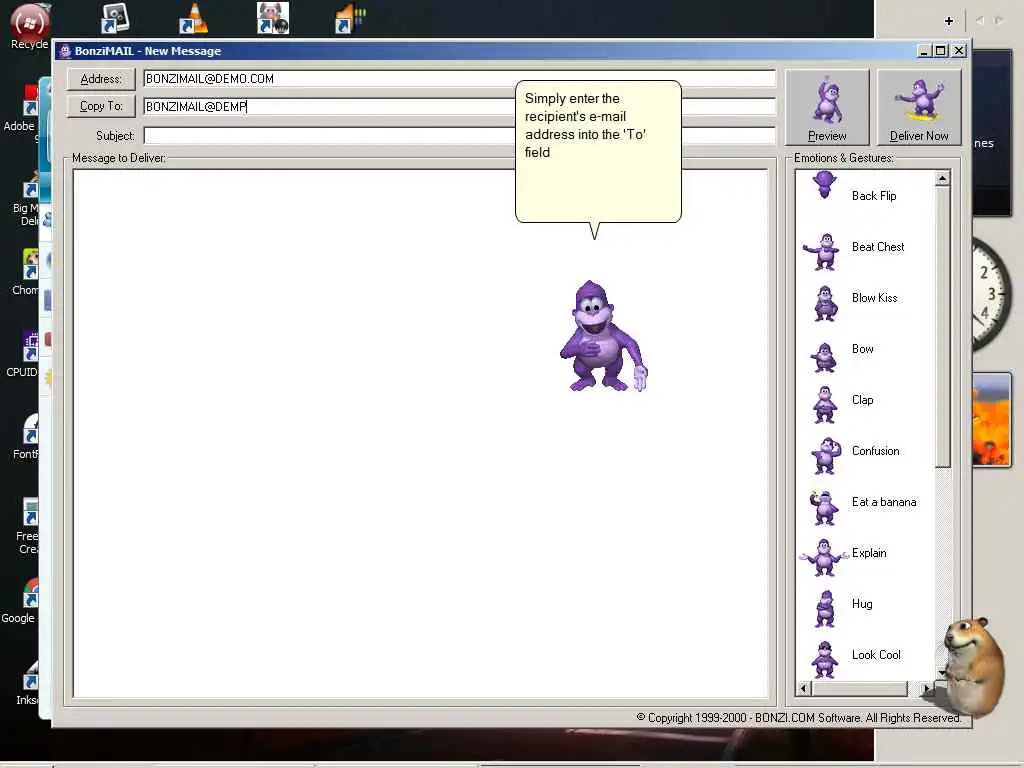Click the Deliver Now button

(x=919, y=107)
